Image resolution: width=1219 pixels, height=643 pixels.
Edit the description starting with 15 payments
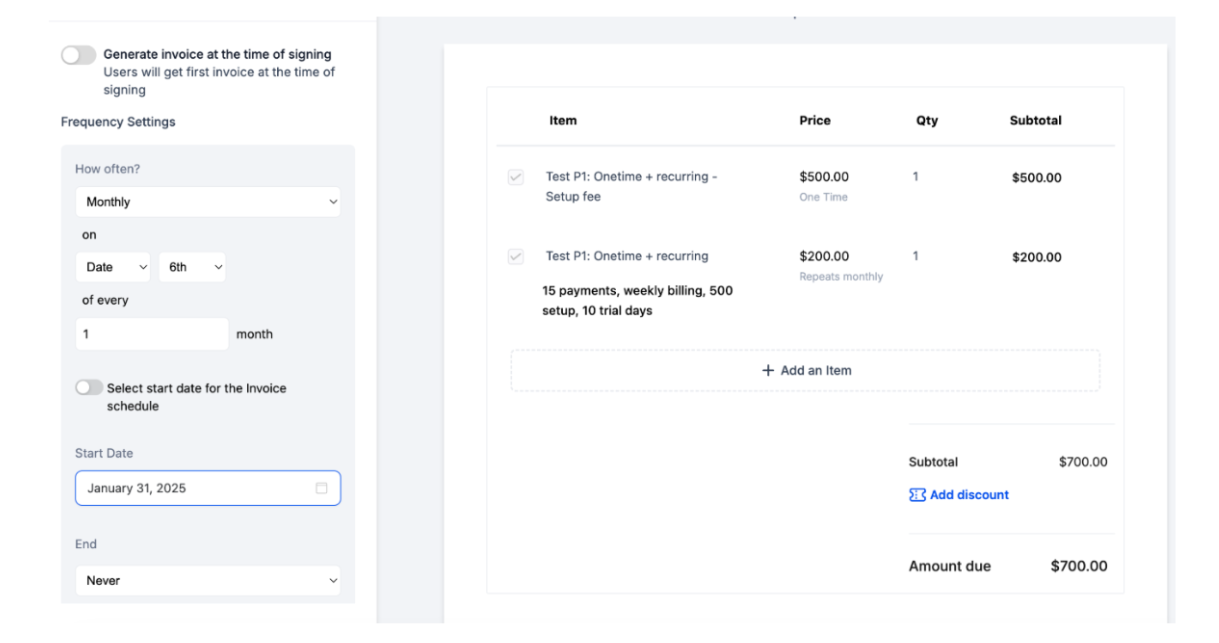(637, 301)
